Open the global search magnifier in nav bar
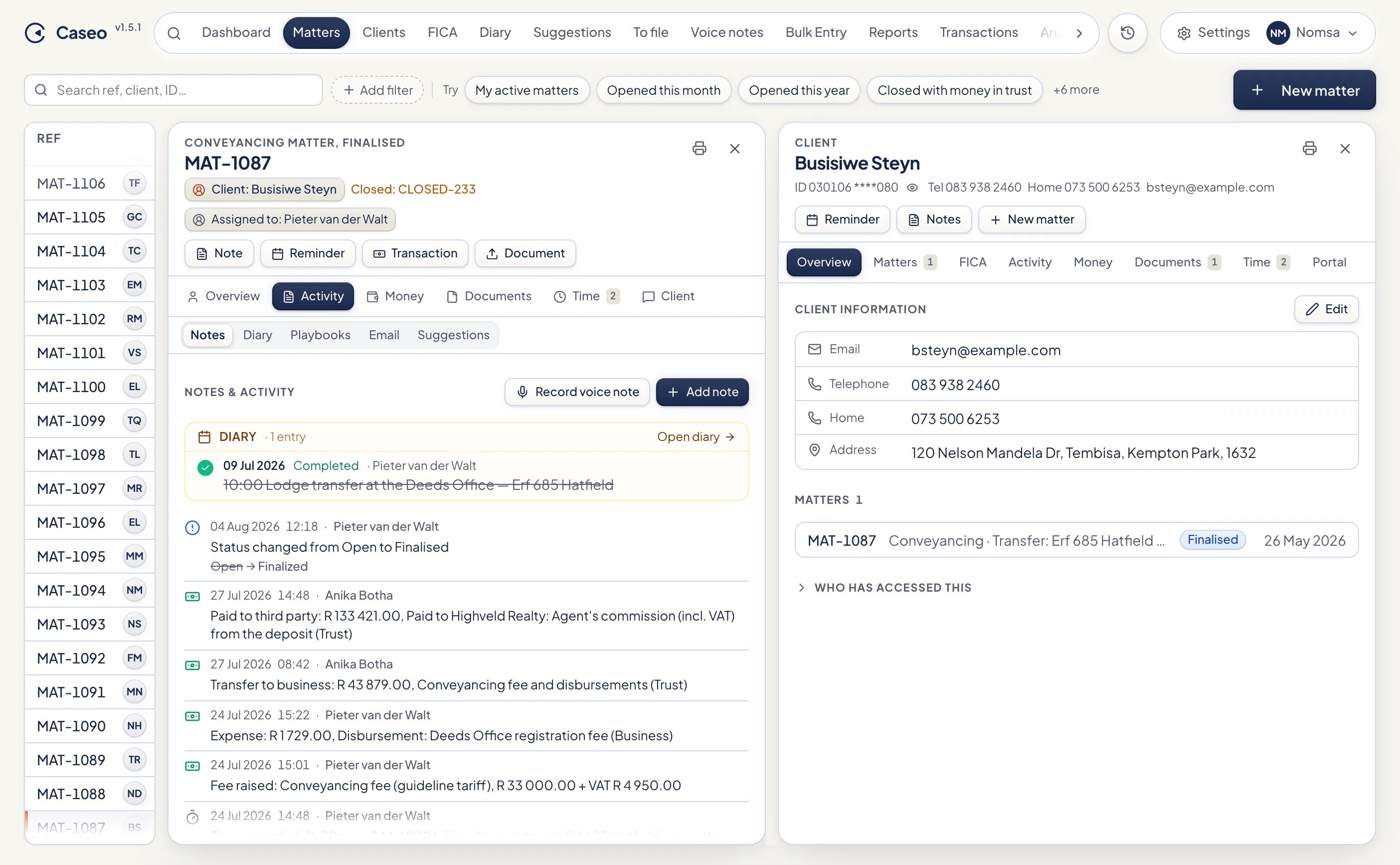 click(174, 33)
